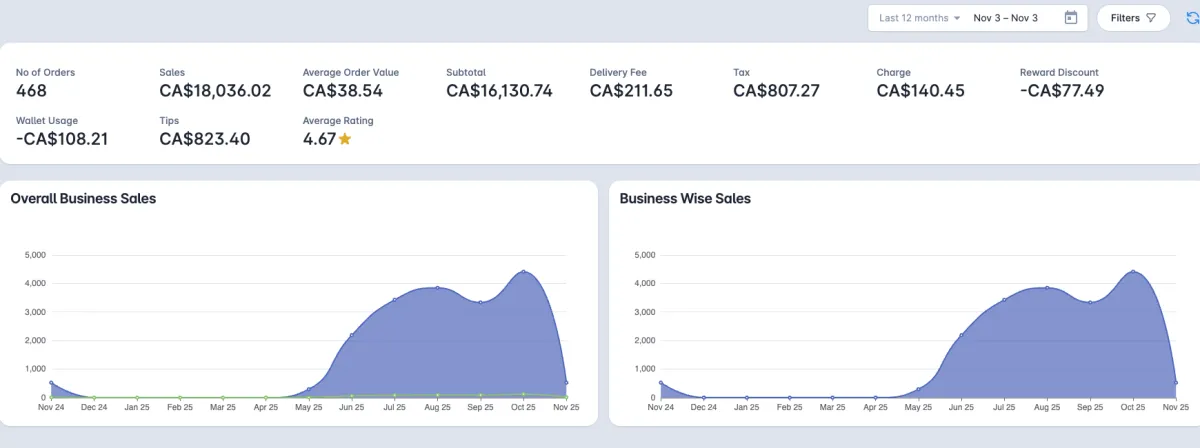Click the refresh icon at top right
The width and height of the screenshot is (1200, 448).
coord(1192,18)
